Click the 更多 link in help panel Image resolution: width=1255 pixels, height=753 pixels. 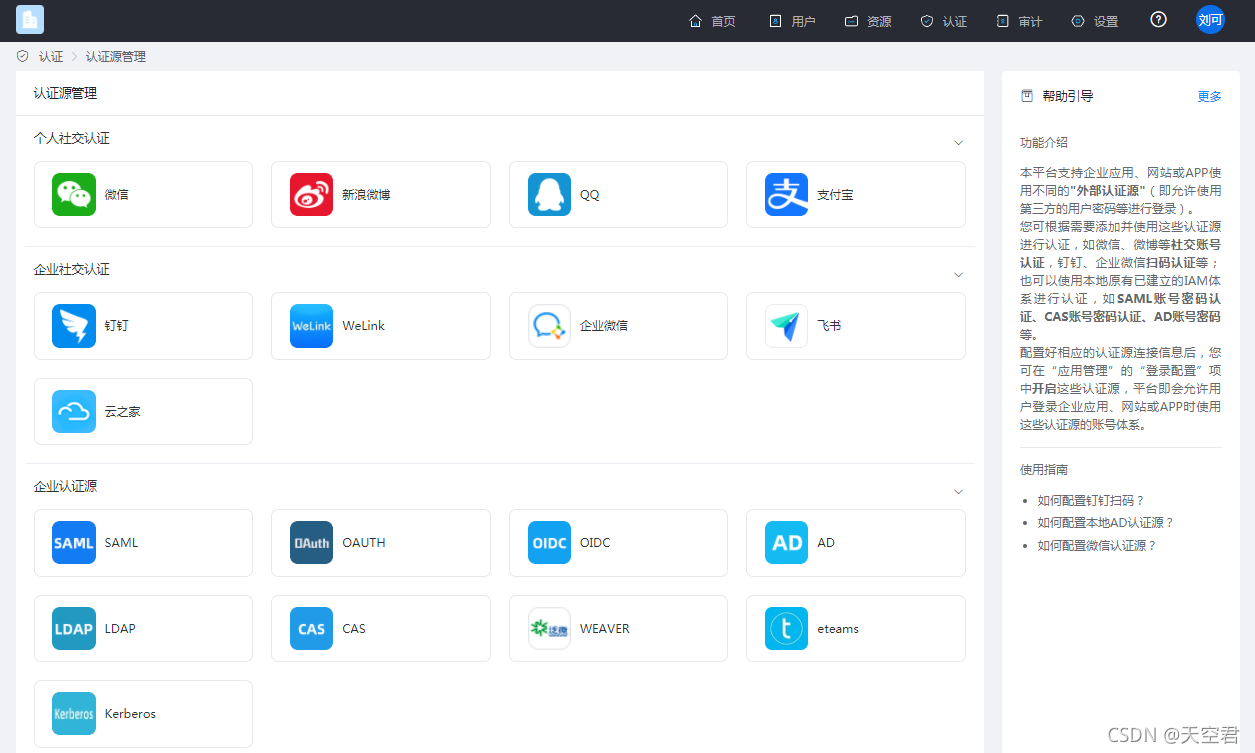click(1210, 97)
